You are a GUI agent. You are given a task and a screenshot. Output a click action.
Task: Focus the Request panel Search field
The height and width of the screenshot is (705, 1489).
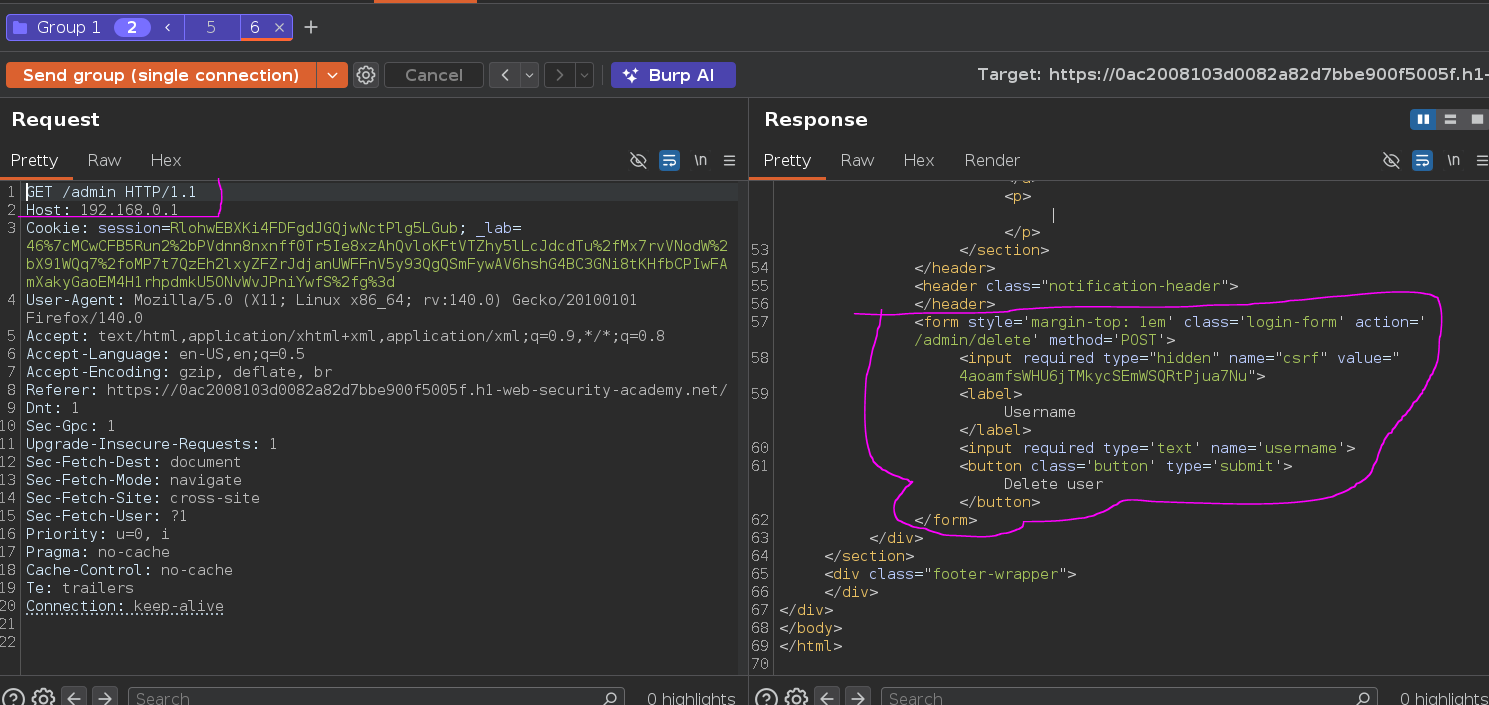(x=376, y=698)
